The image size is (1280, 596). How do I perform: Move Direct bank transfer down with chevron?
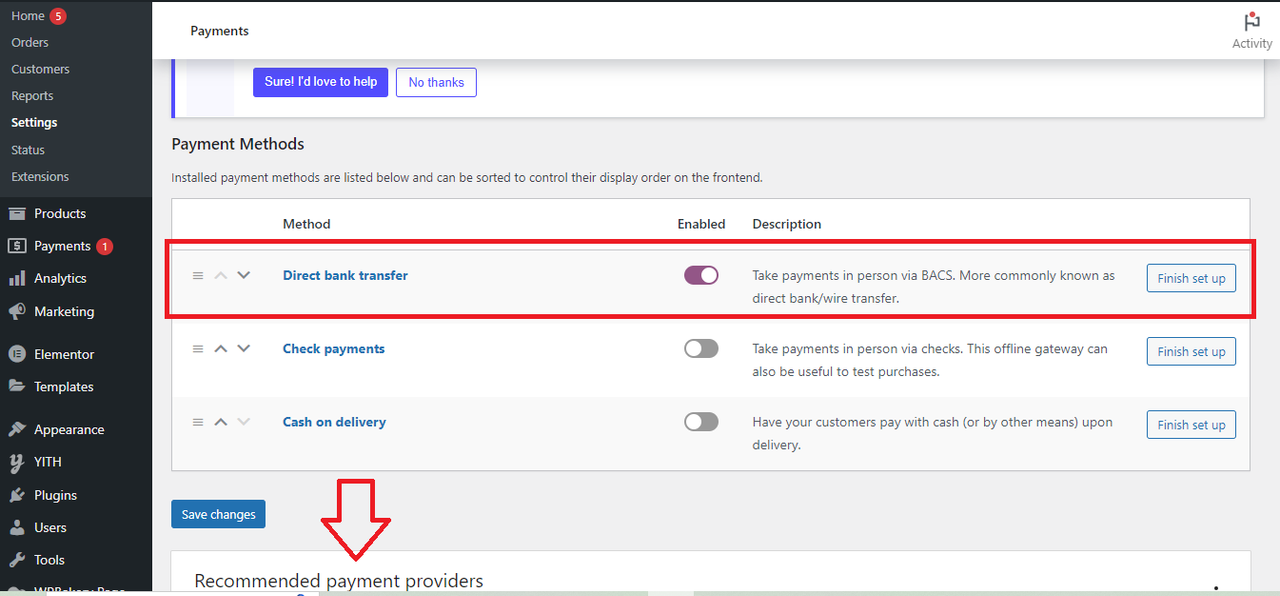(243, 275)
